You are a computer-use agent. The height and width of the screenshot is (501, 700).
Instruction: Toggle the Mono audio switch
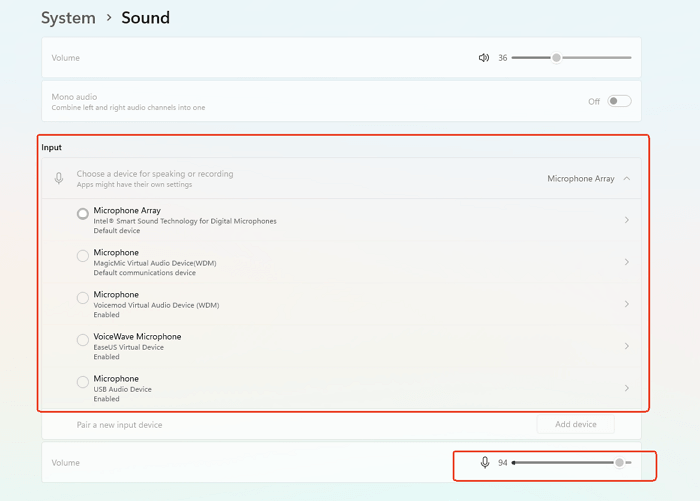click(619, 101)
